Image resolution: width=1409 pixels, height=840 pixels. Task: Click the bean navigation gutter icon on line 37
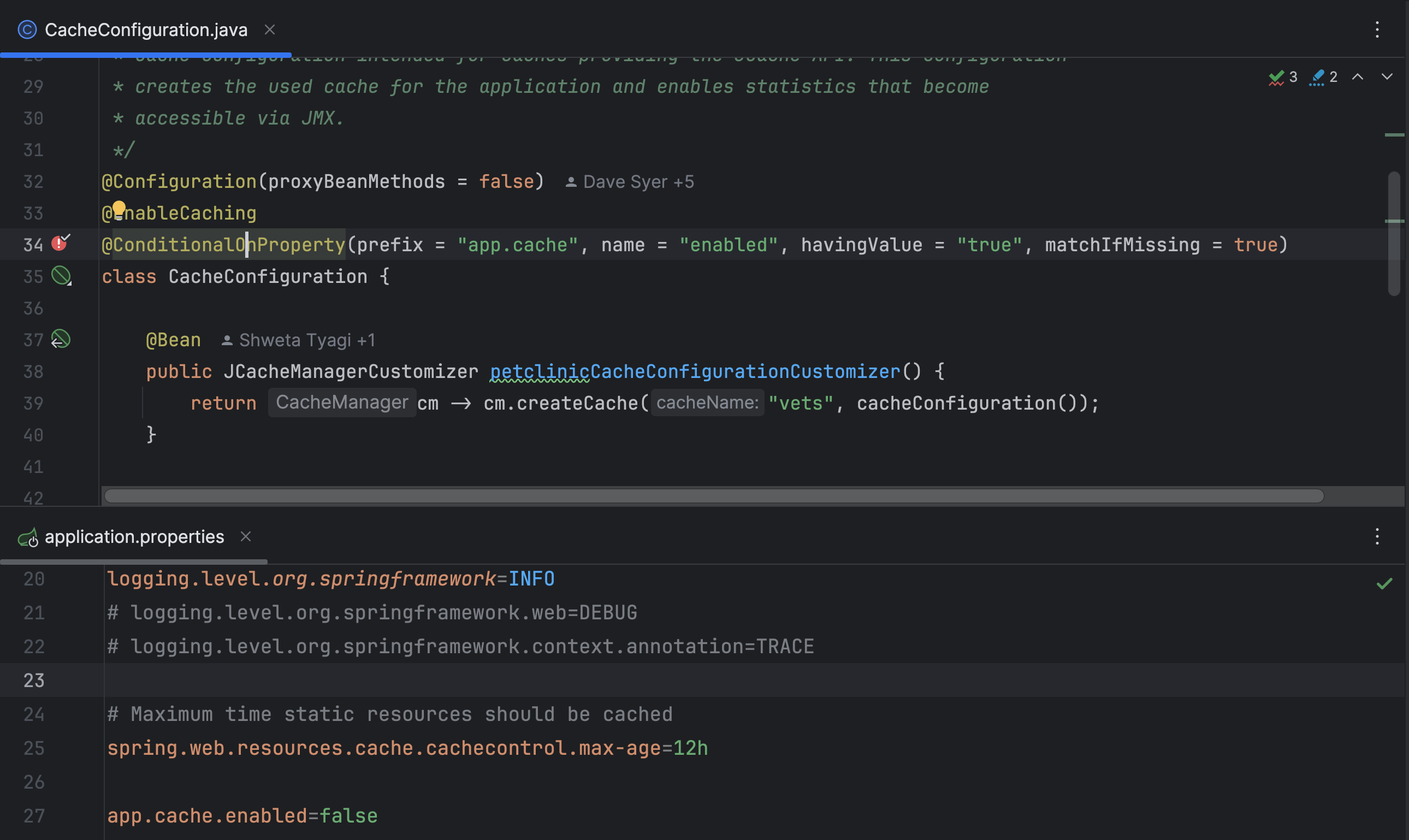tap(61, 339)
